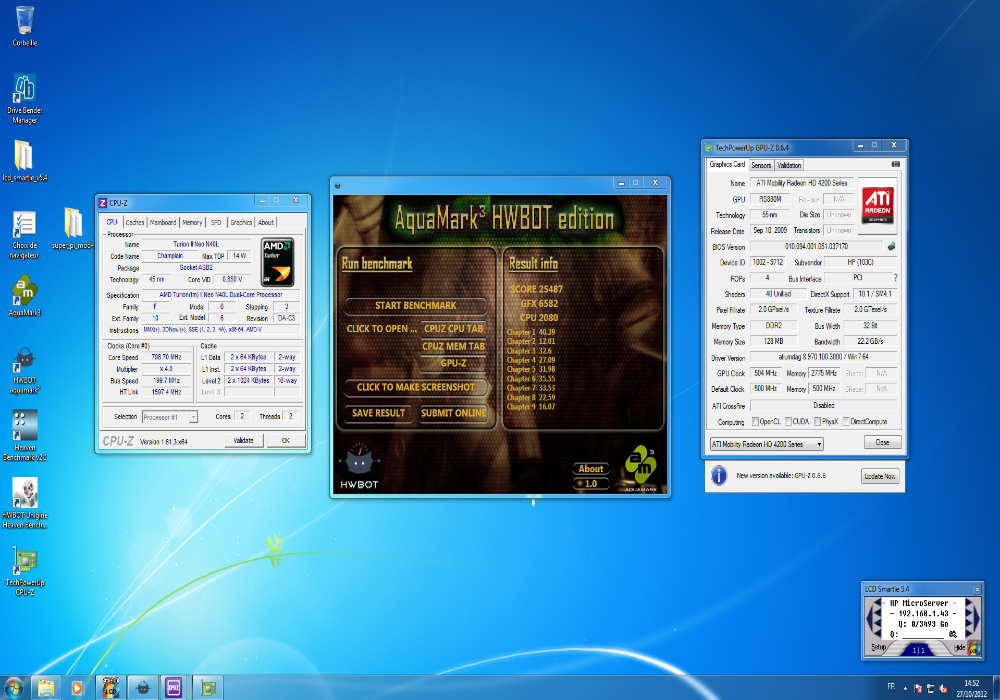
Task: Click Validate button in CPU-Z
Action: click(244, 441)
